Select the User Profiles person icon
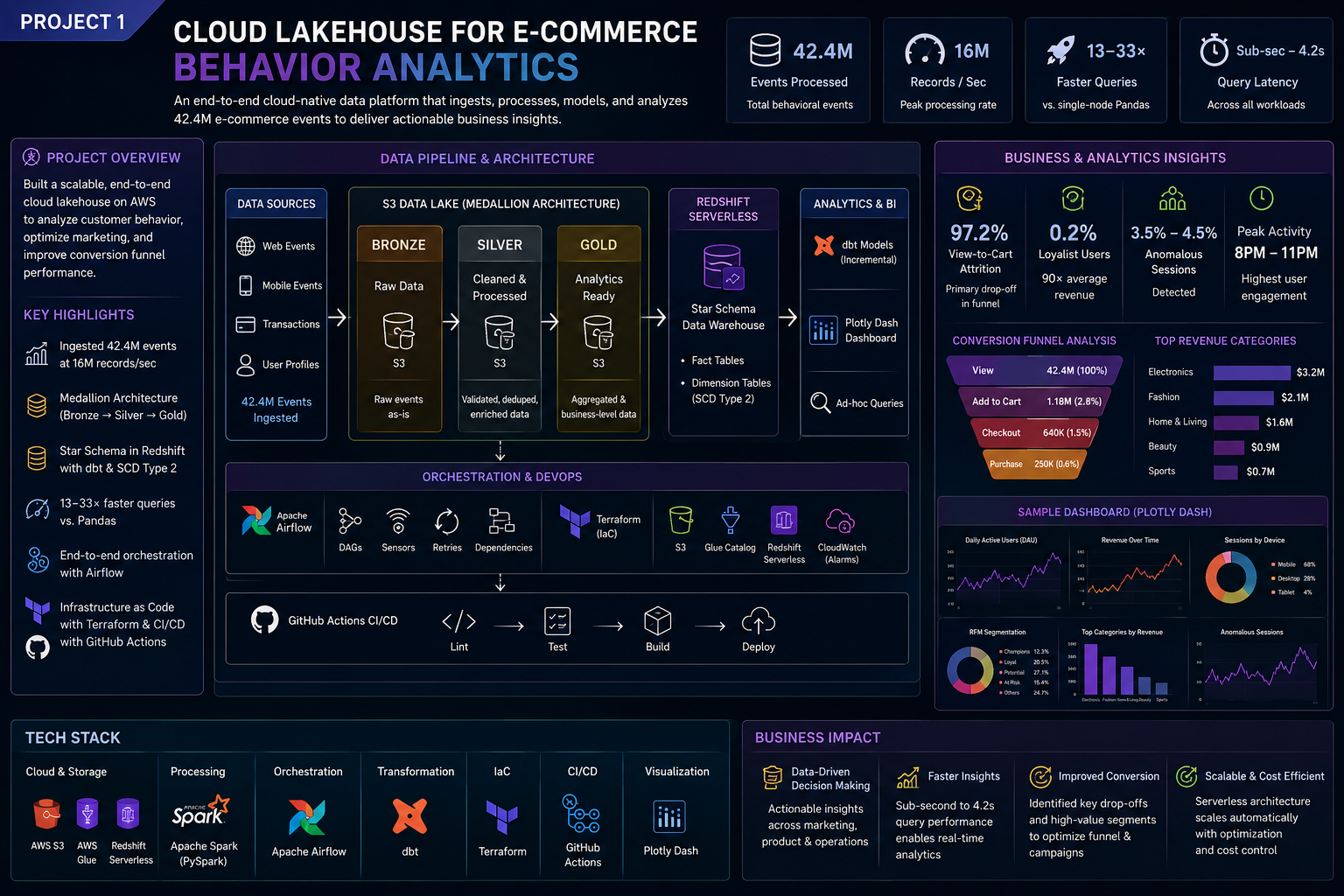The height and width of the screenshot is (896, 1344). pyautogui.click(x=246, y=364)
